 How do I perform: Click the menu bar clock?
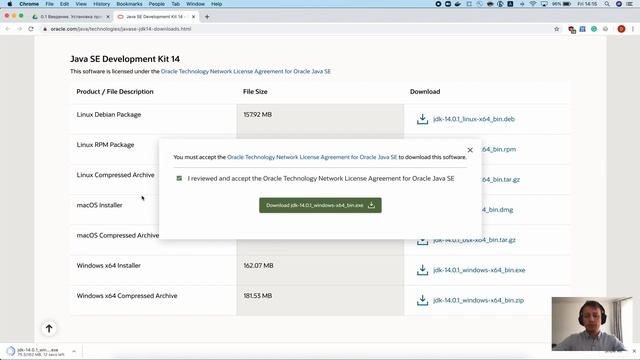(587, 4)
